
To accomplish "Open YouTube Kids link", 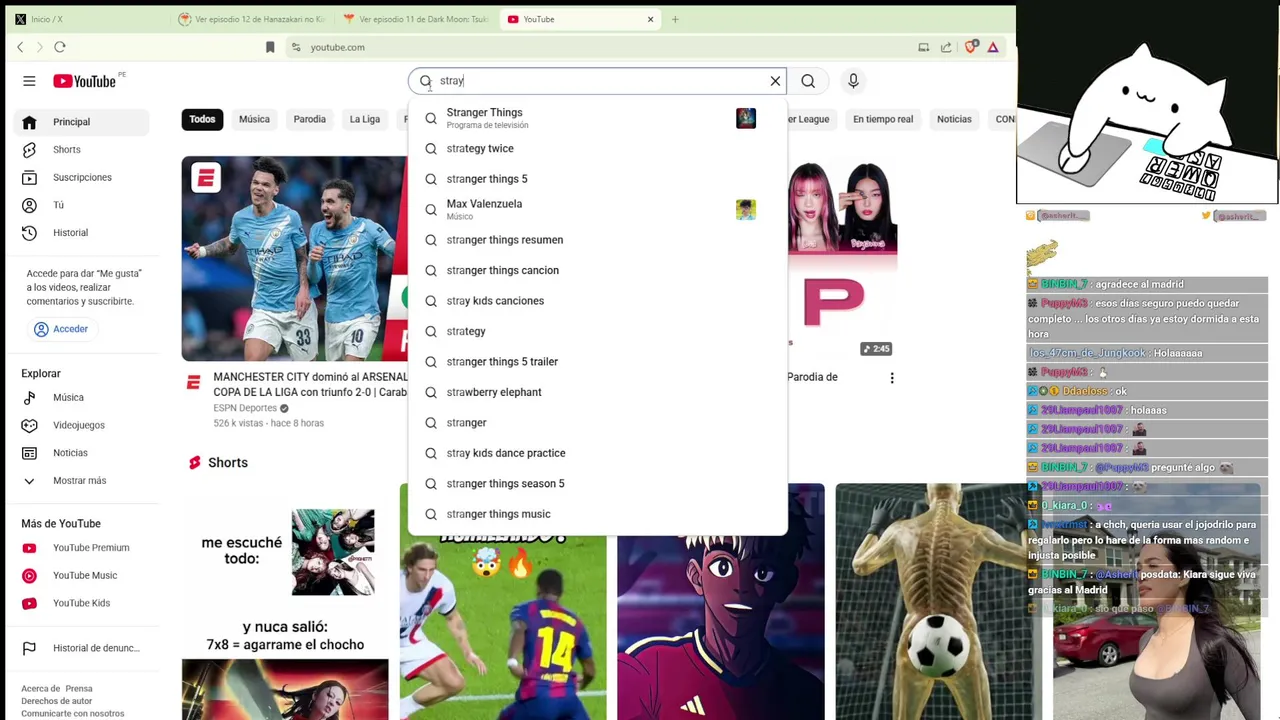I will pos(82,603).
